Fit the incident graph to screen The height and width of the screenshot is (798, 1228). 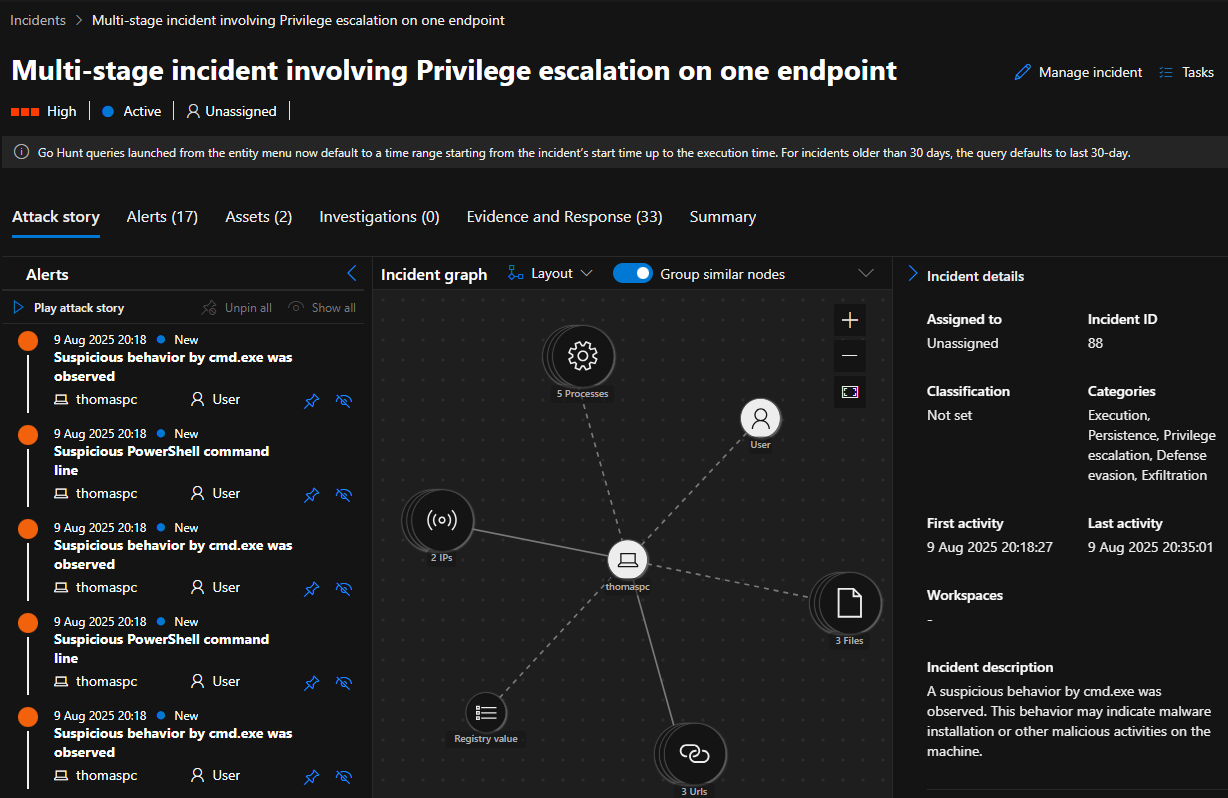[x=850, y=392]
